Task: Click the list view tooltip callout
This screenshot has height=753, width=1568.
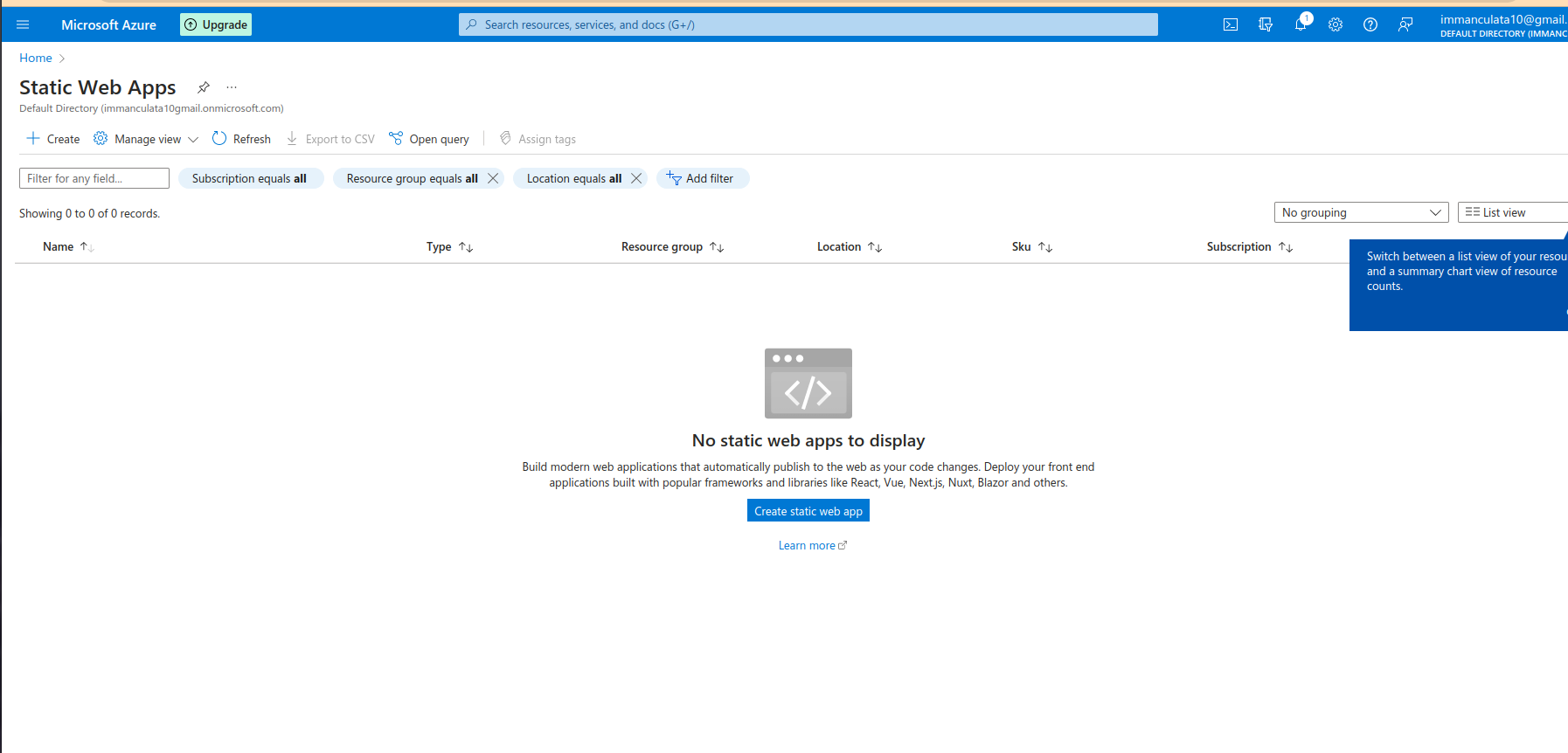Action: click(1459, 285)
